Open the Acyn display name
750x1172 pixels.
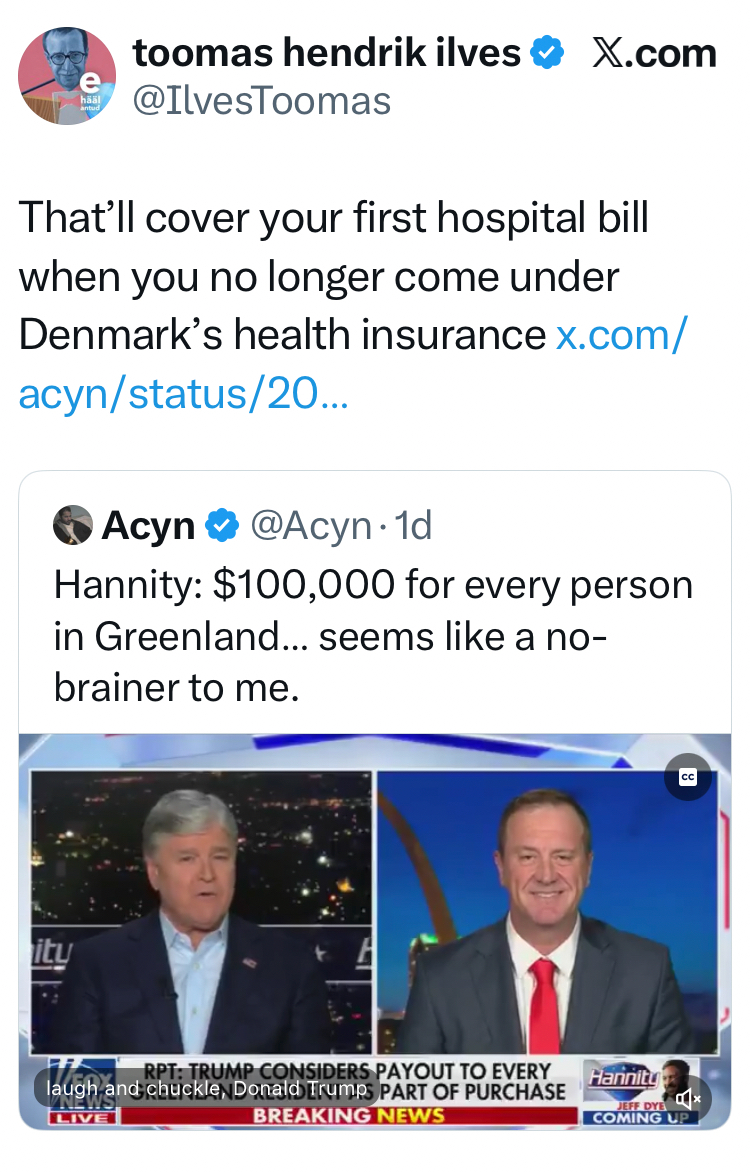[x=148, y=525]
